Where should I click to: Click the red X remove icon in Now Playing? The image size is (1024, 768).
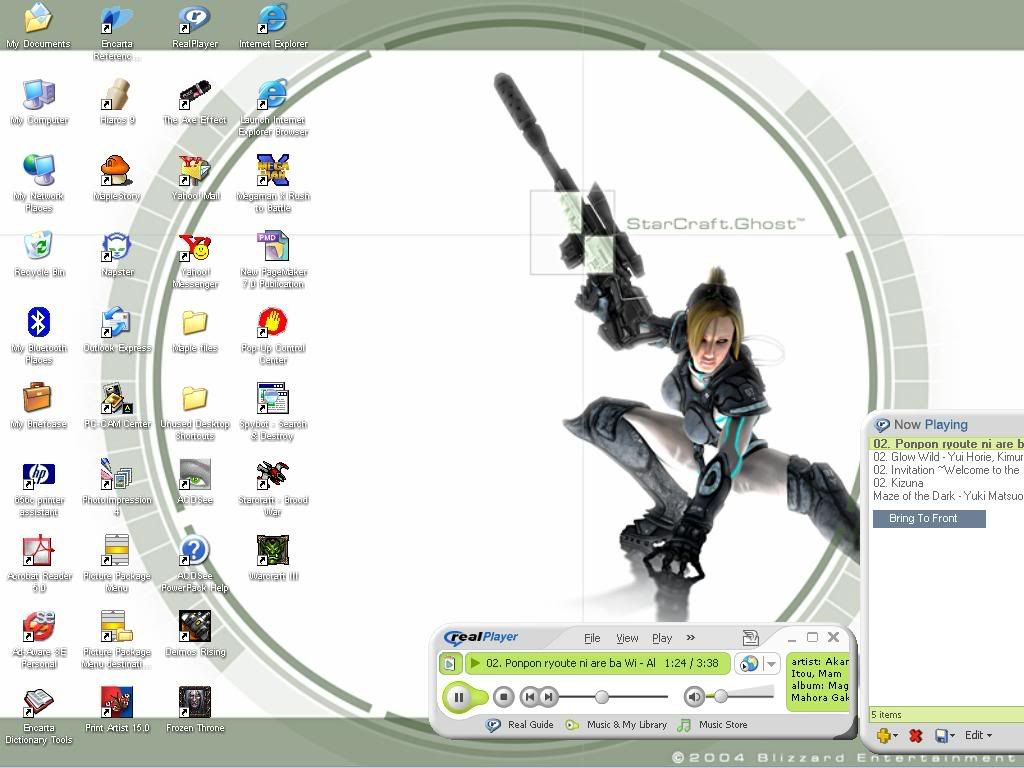point(916,736)
